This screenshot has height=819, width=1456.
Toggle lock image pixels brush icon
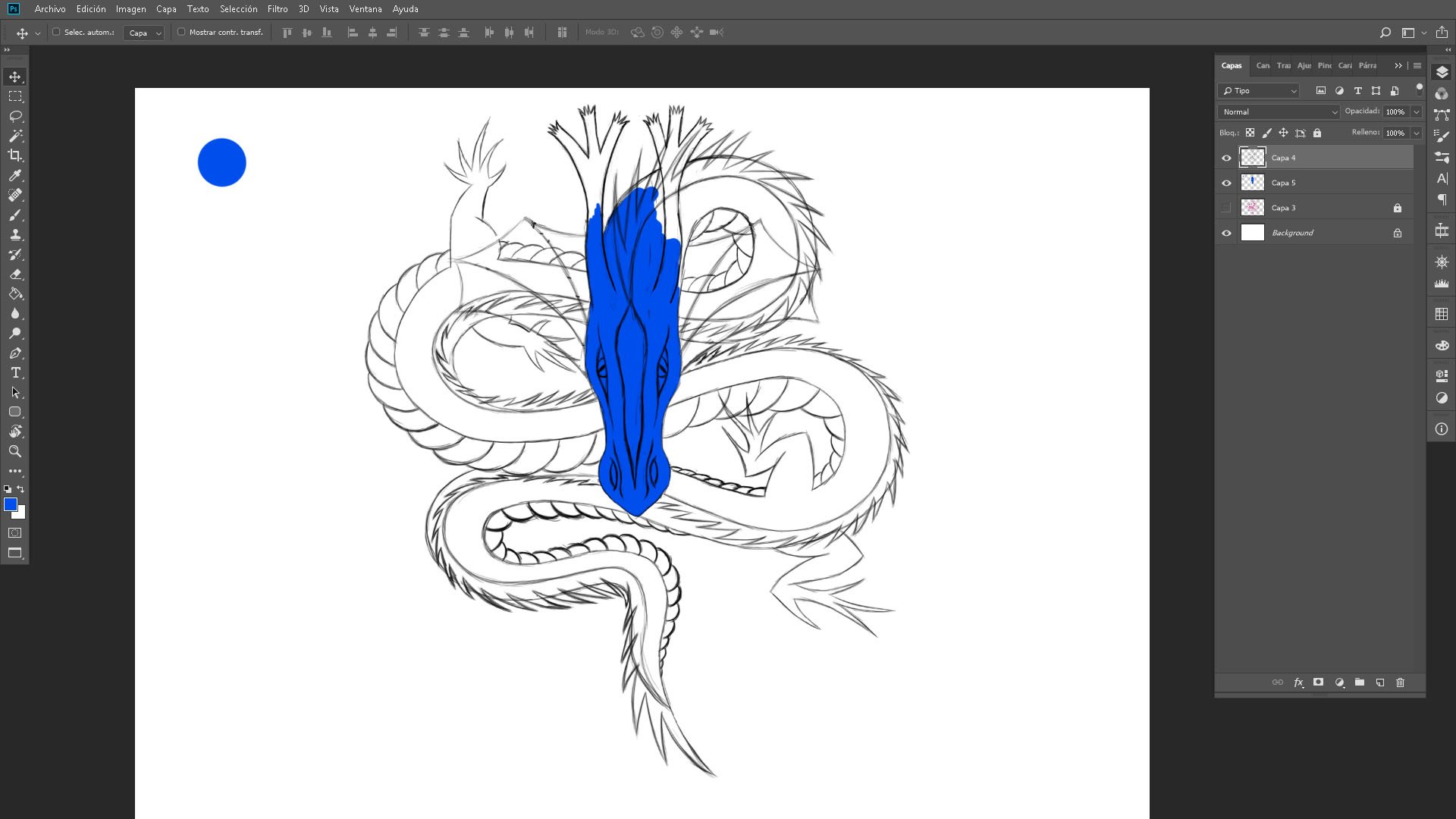pos(1266,133)
